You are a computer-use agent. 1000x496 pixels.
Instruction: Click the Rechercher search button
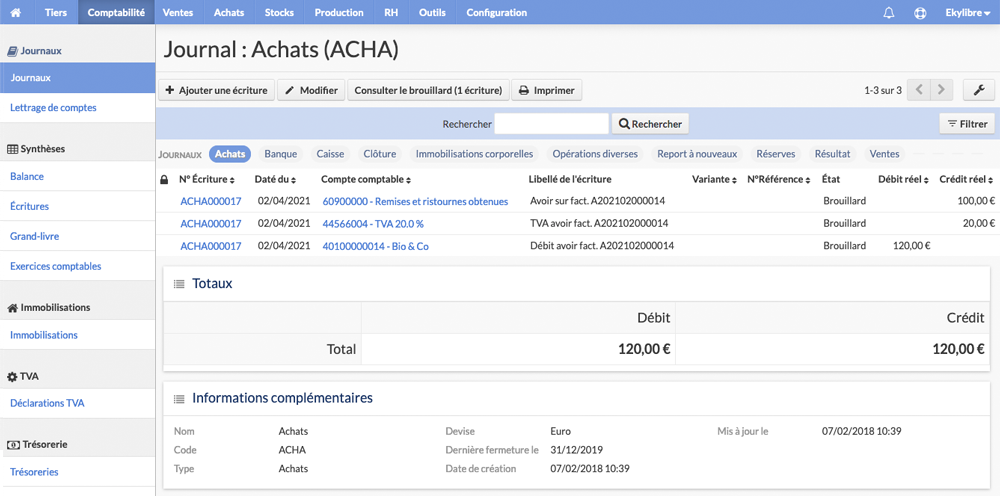(x=650, y=124)
